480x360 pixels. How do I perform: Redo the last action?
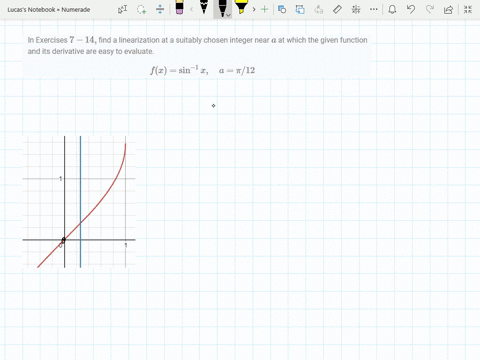tap(430, 9)
